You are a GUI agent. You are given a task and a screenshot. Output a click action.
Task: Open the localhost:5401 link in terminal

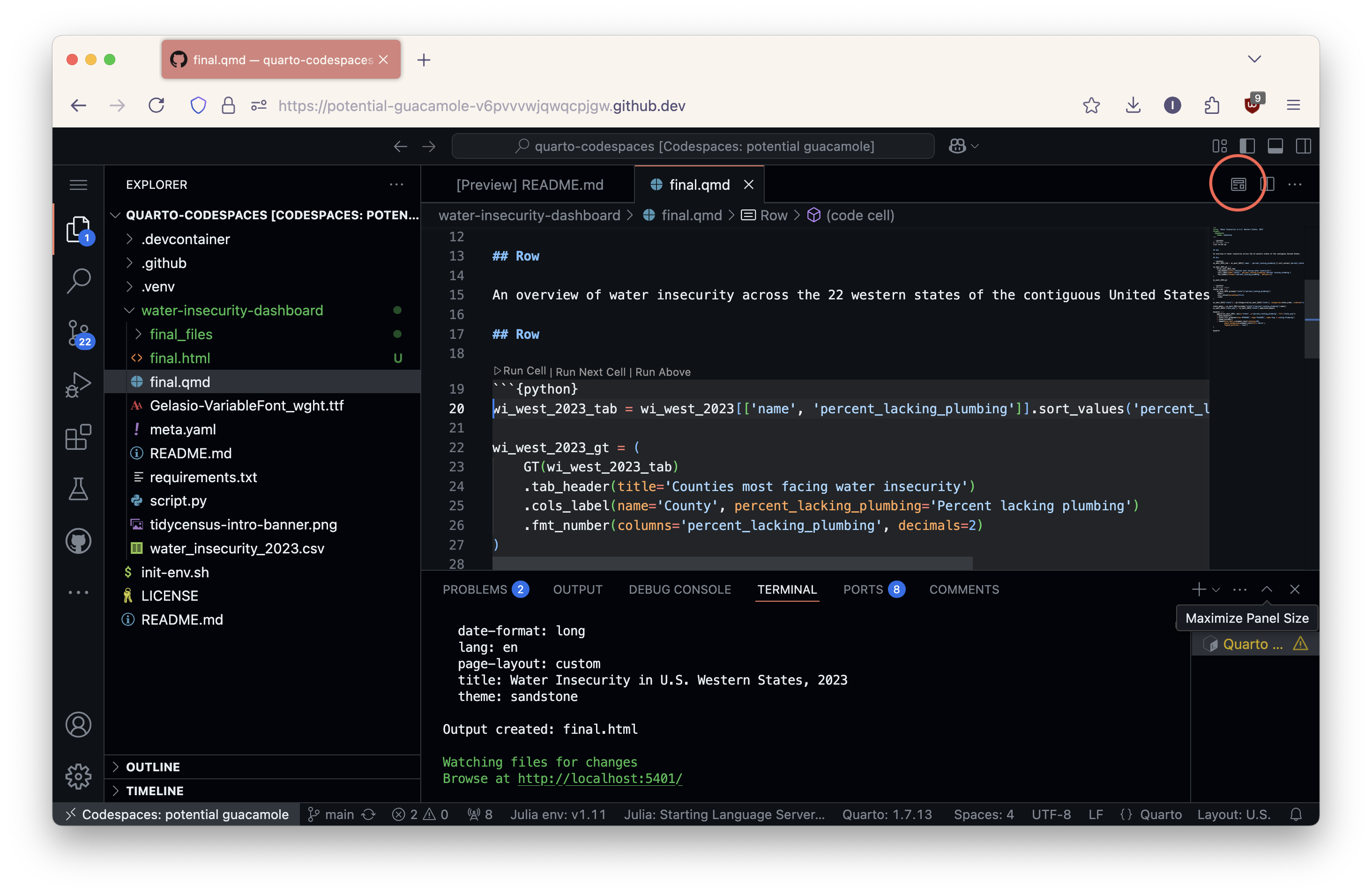tap(599, 779)
